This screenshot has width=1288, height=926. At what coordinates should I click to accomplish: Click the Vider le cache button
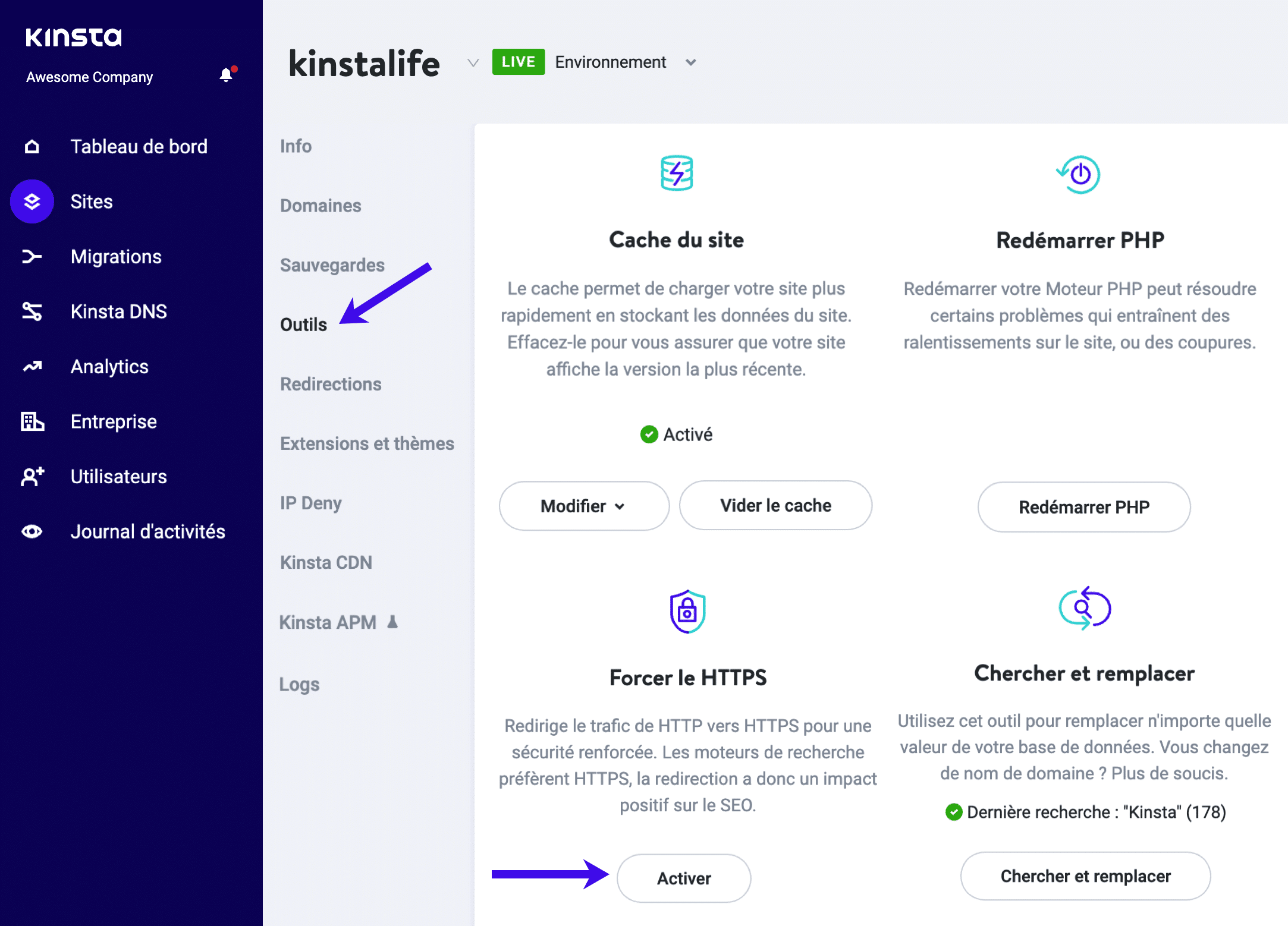pyautogui.click(x=775, y=505)
